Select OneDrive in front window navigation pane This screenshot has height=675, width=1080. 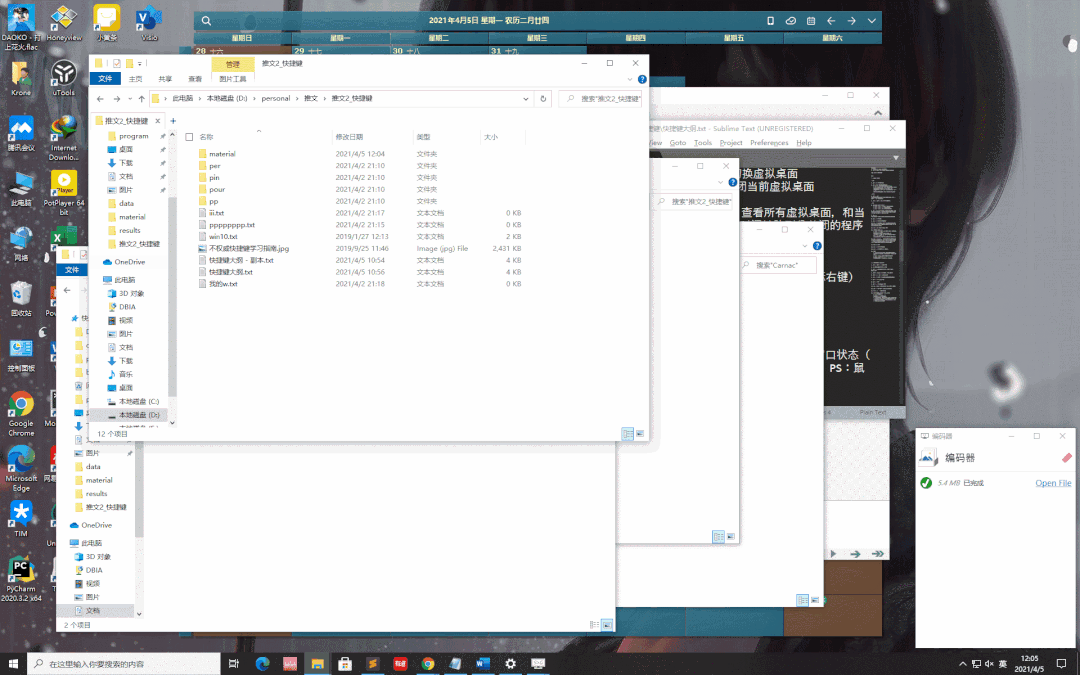pos(129,262)
